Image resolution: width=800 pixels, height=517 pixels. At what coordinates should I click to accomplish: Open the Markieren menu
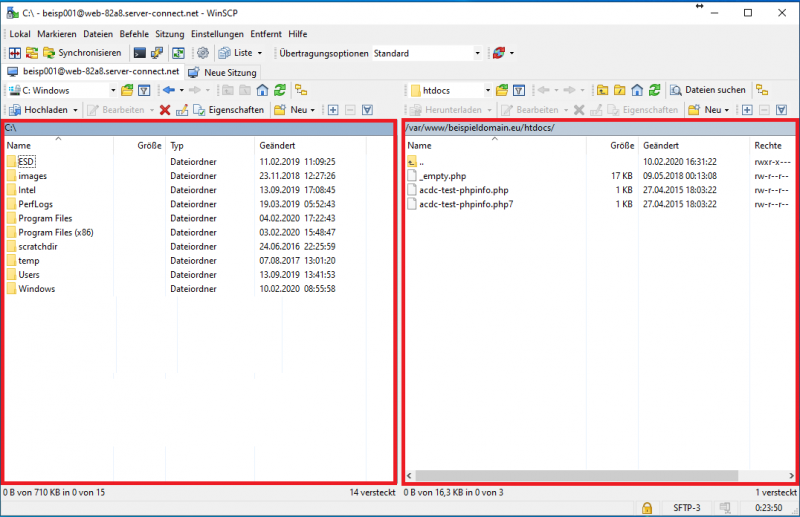click(57, 34)
